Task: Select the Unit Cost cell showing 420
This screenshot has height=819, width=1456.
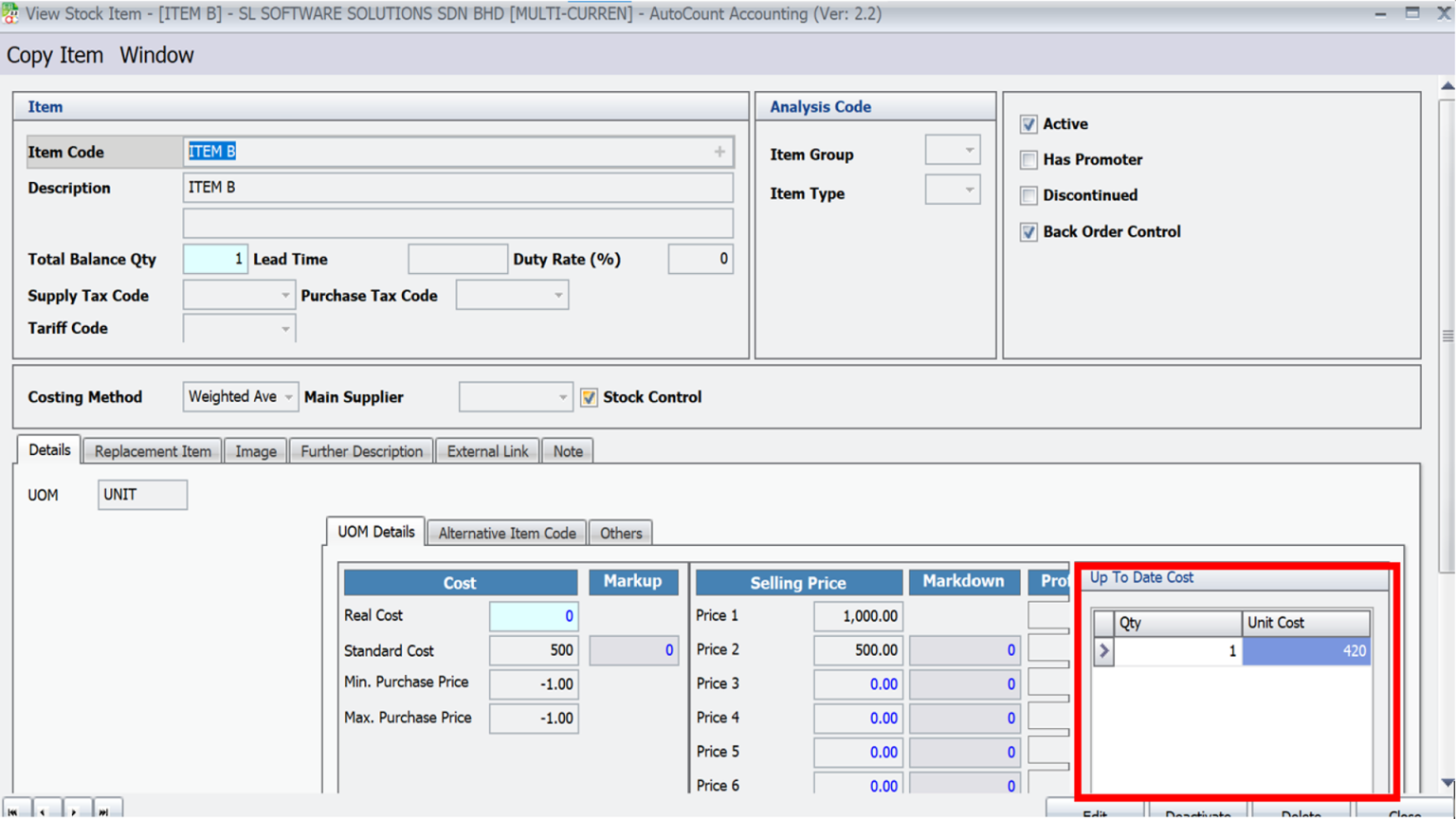Action: point(1305,651)
